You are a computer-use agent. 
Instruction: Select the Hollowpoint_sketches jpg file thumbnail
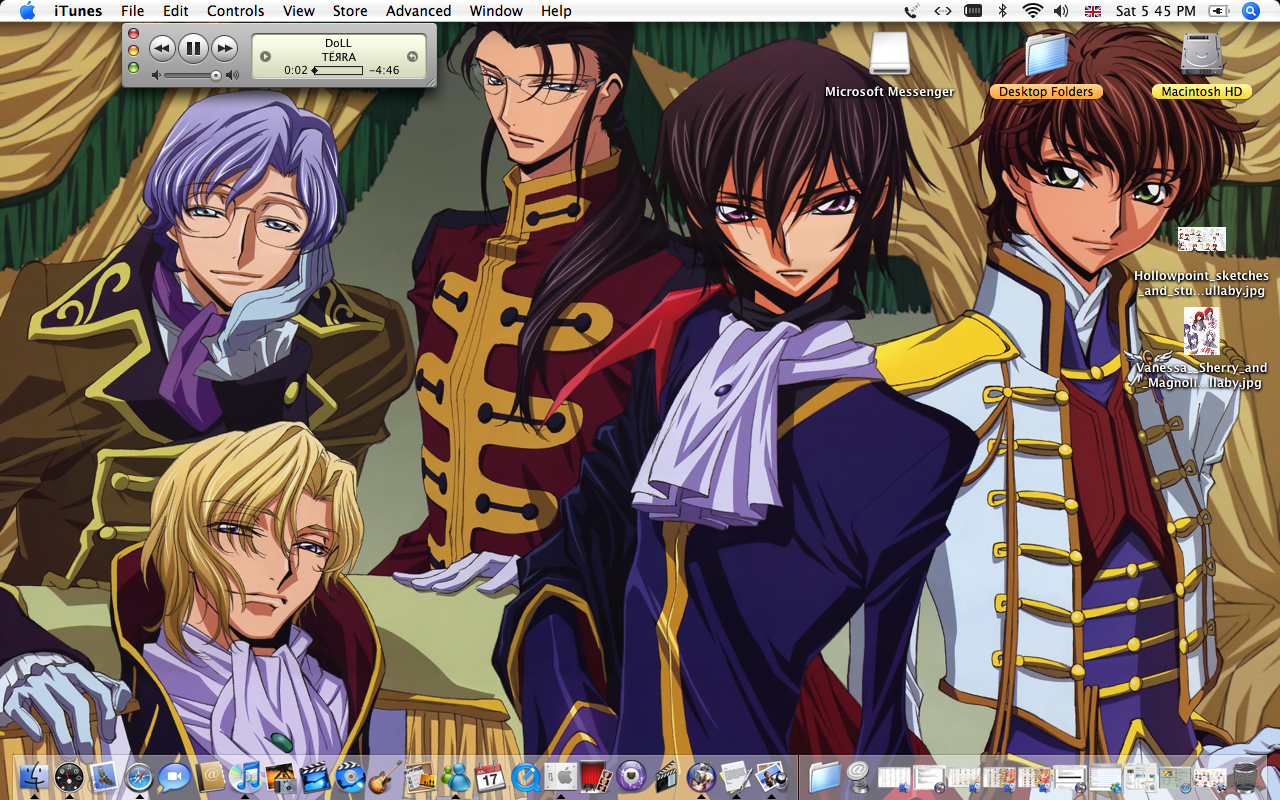(1201, 239)
